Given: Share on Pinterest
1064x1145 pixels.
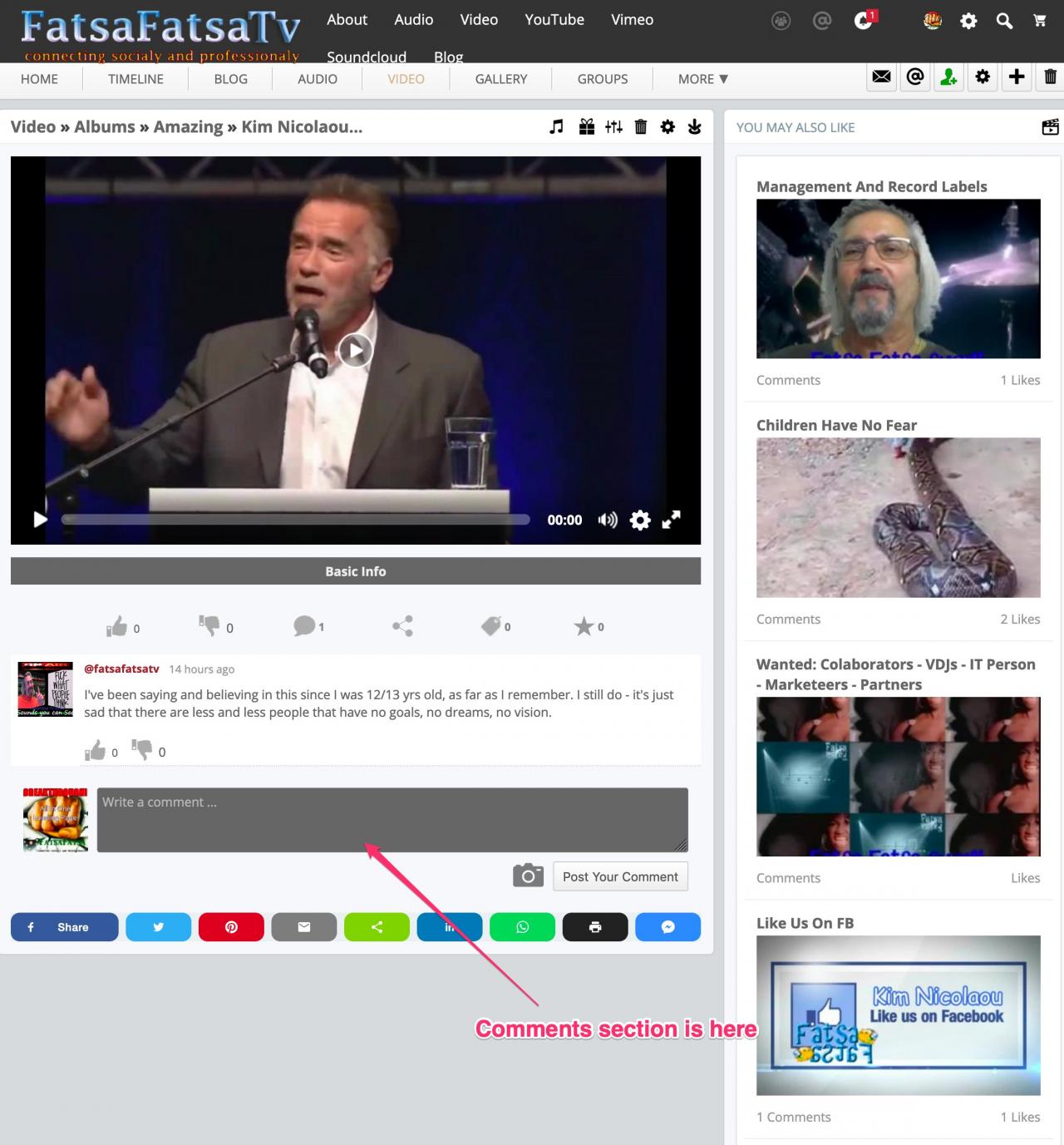Looking at the screenshot, I should (231, 927).
